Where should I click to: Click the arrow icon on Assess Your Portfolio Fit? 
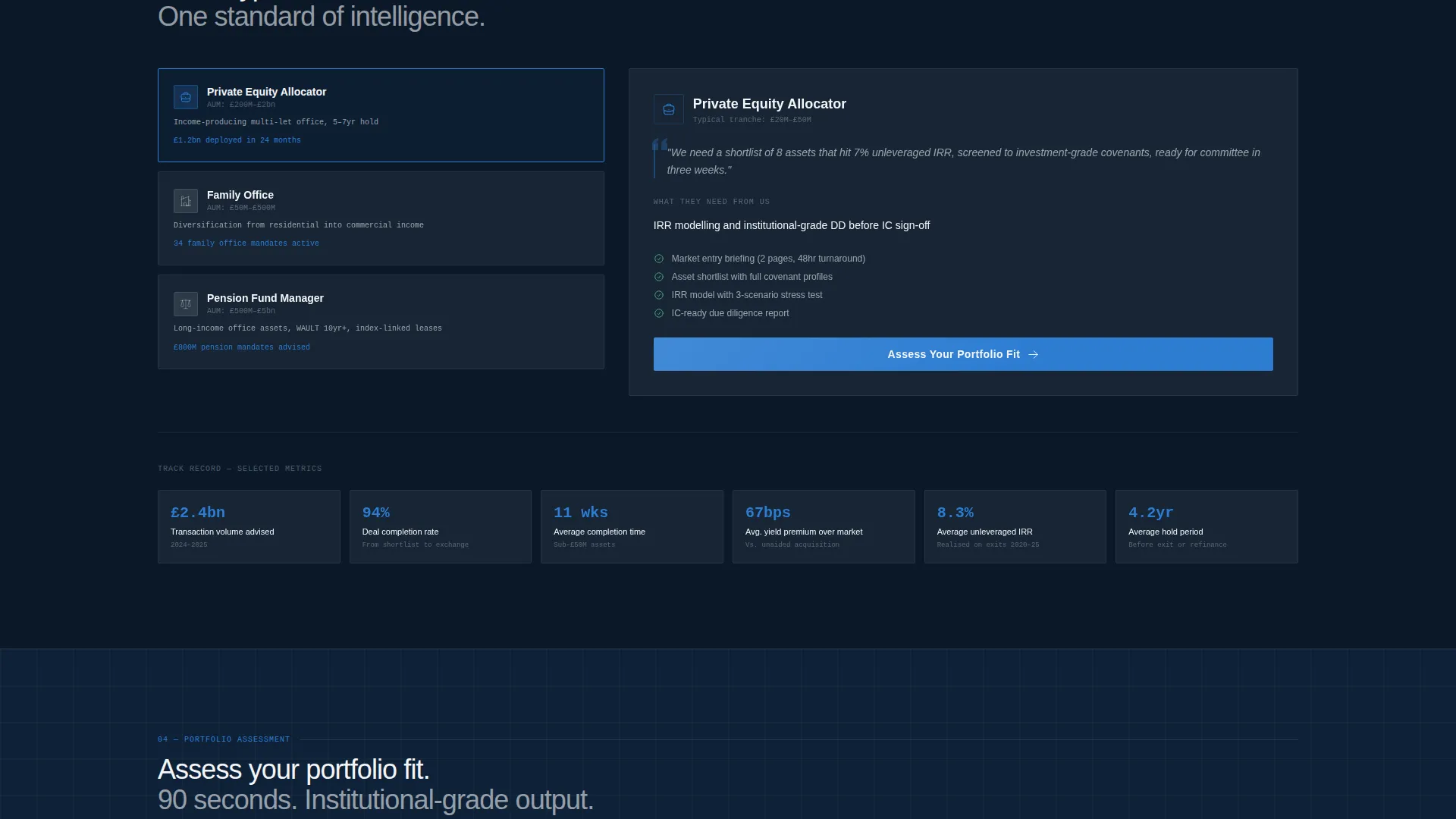coord(1033,354)
